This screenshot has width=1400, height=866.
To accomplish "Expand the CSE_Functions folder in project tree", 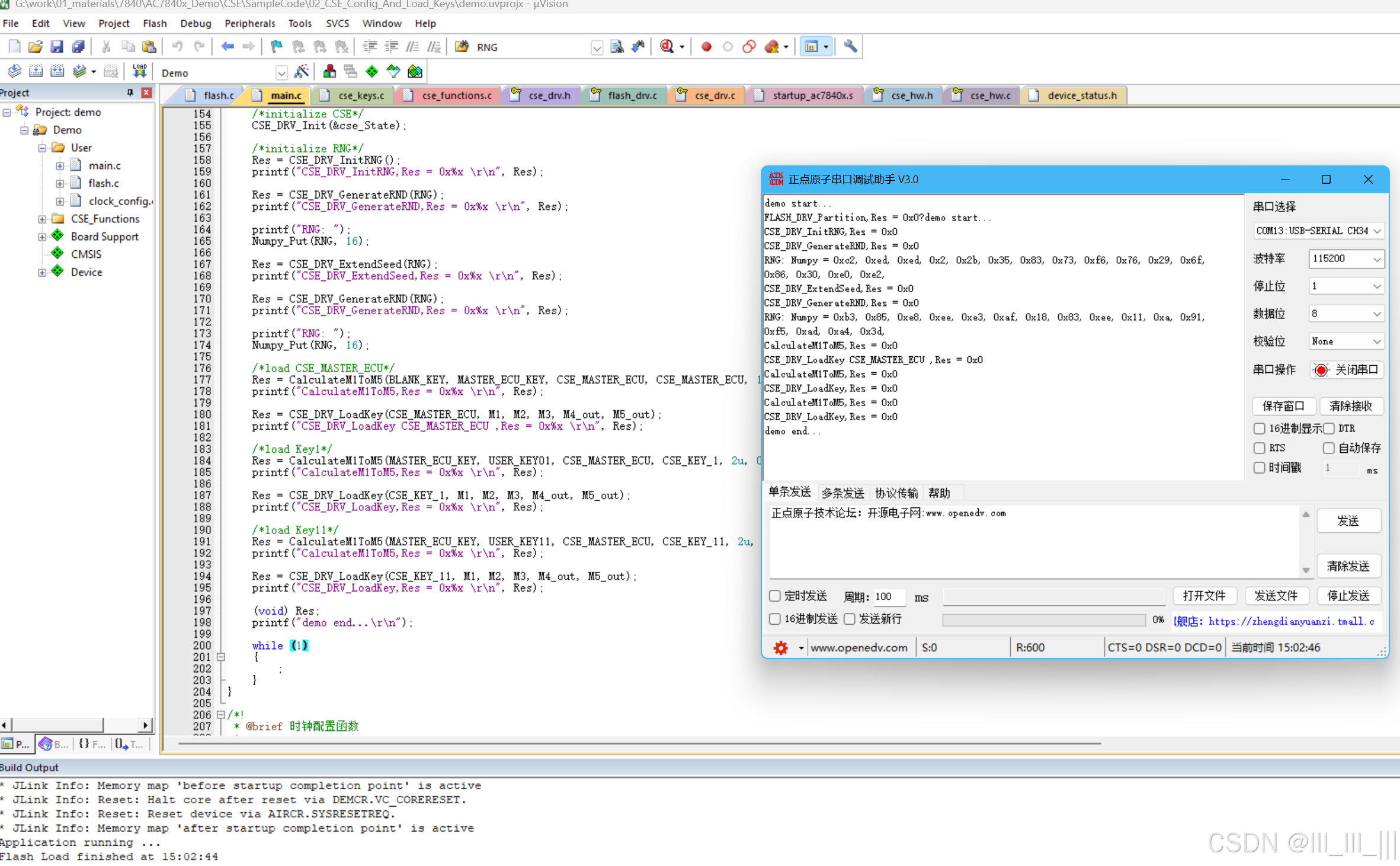I will coord(42,219).
